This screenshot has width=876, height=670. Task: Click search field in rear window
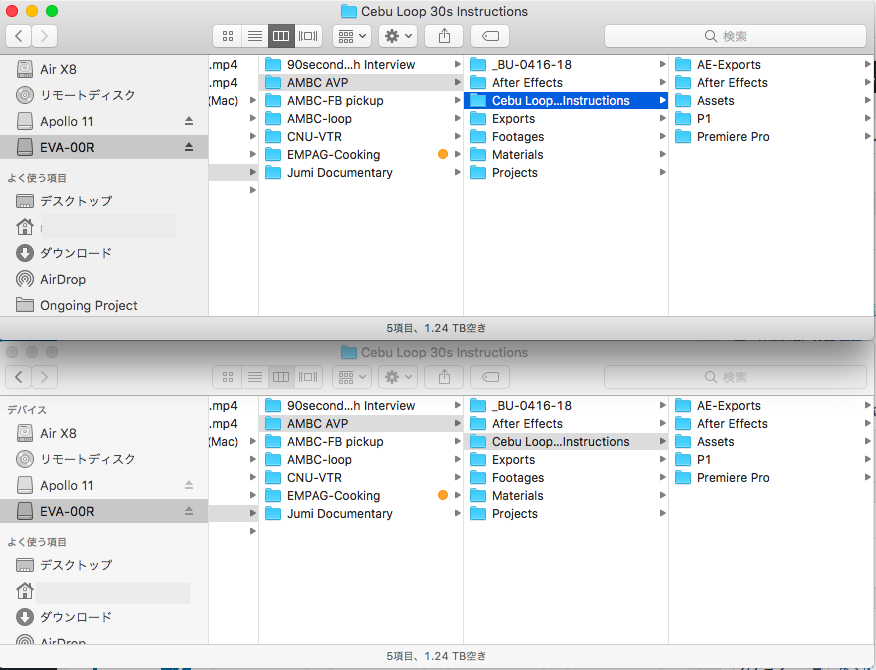(x=735, y=377)
